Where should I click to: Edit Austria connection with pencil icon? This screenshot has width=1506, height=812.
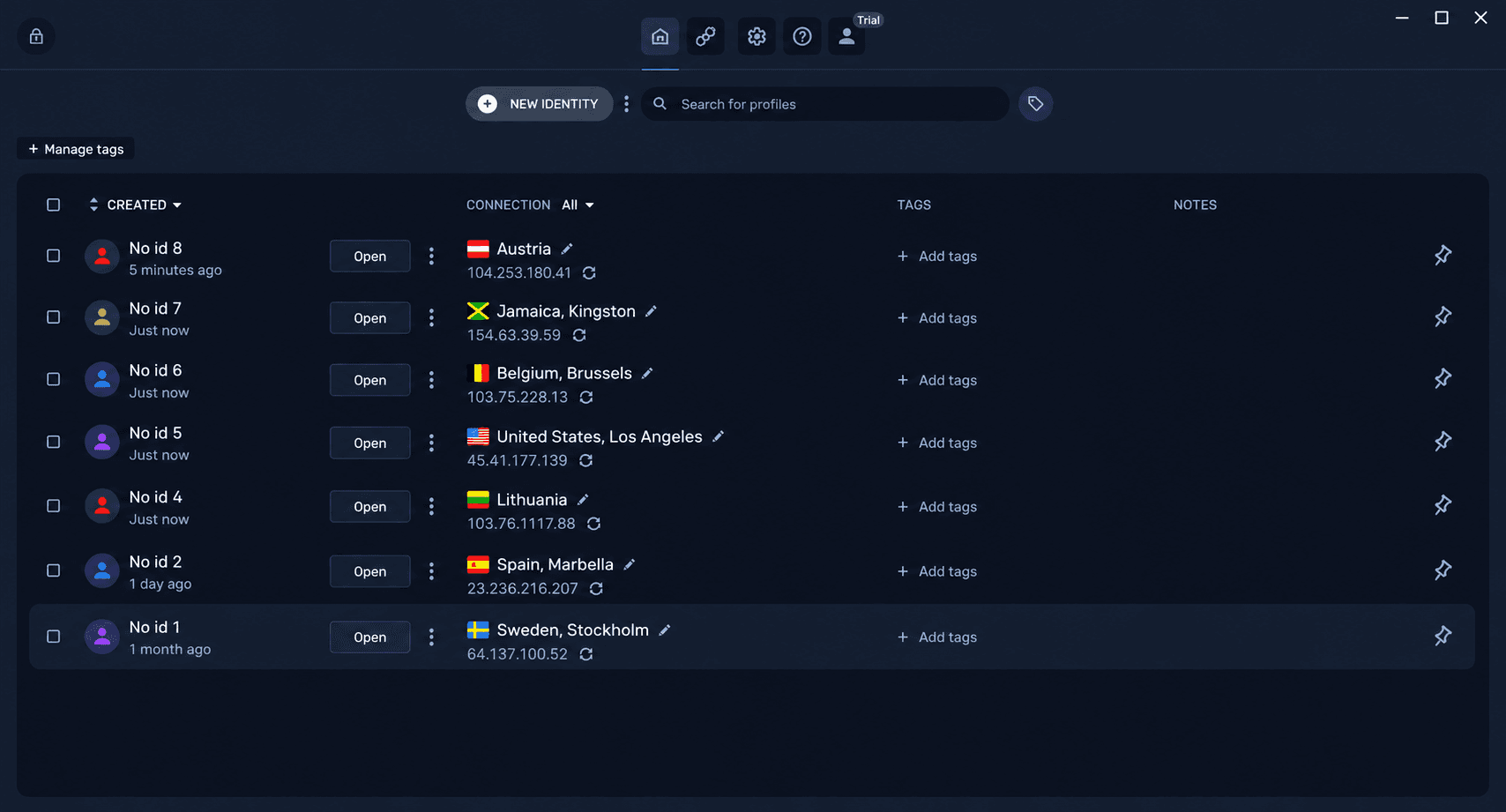[x=567, y=249]
